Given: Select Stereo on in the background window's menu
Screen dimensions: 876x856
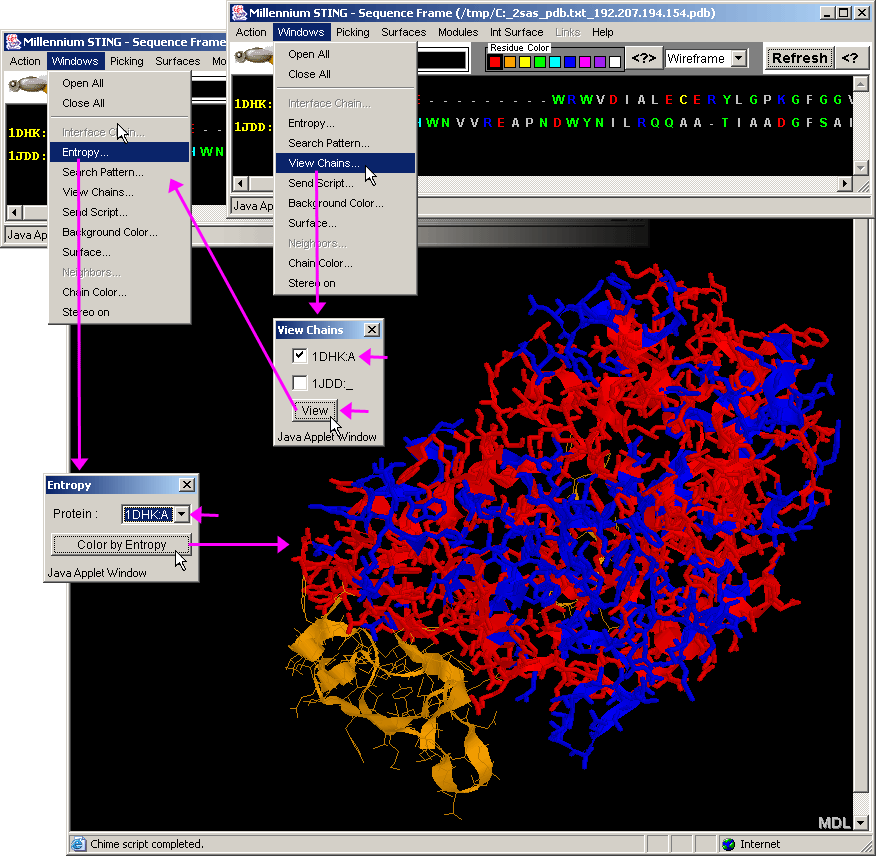Looking at the screenshot, I should (x=120, y=312).
